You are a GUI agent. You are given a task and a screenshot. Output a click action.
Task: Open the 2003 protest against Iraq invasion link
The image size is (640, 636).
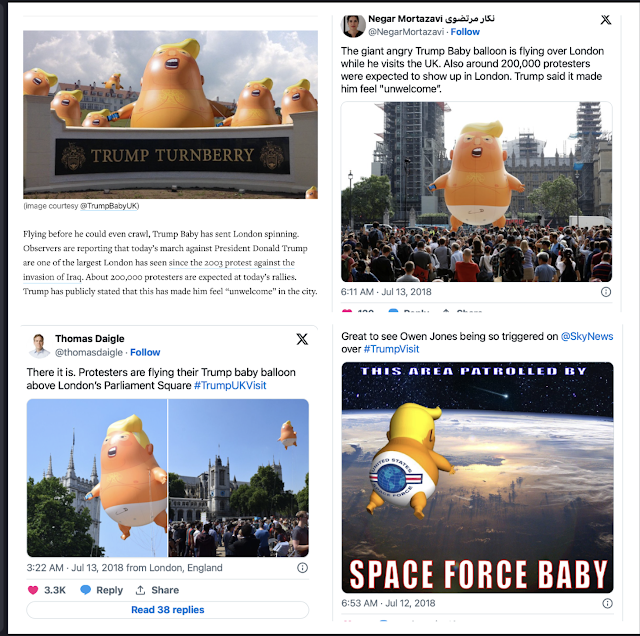[x=159, y=269]
